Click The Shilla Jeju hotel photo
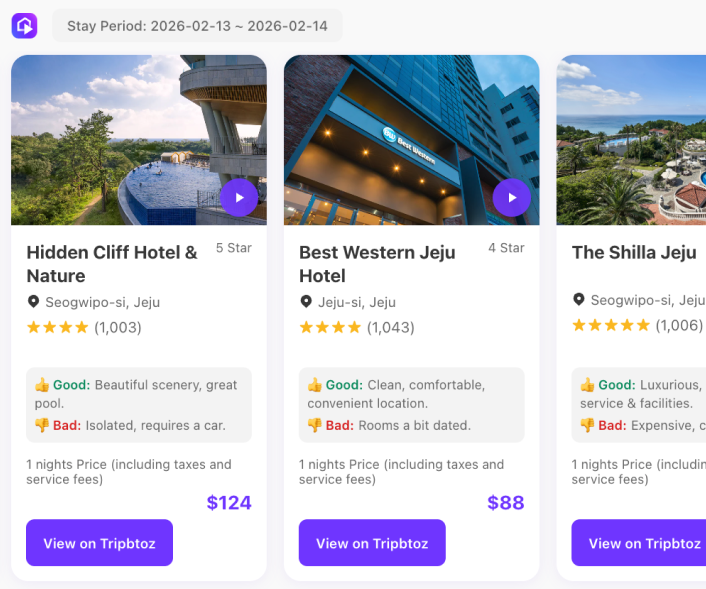Viewport: 706px width, 589px height. click(631, 140)
